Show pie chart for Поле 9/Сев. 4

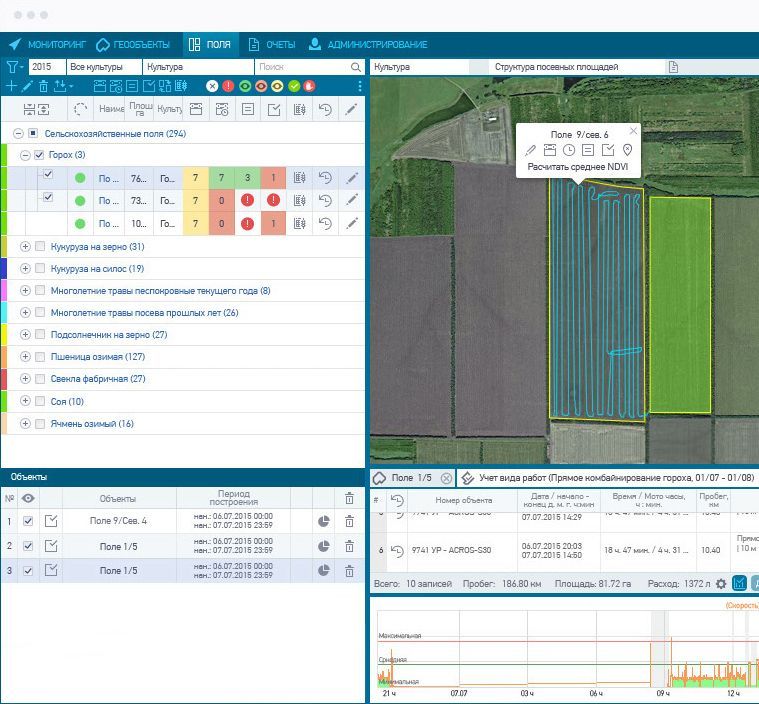[324, 521]
